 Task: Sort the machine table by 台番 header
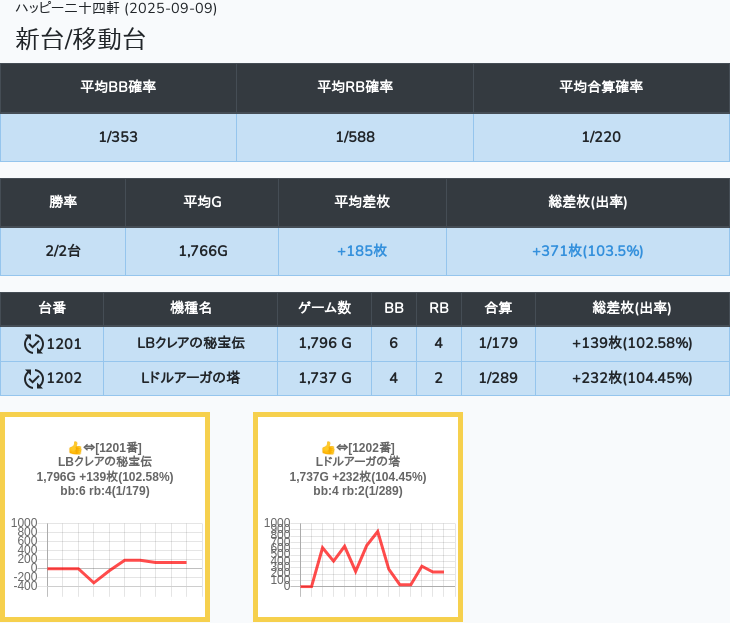click(52, 309)
